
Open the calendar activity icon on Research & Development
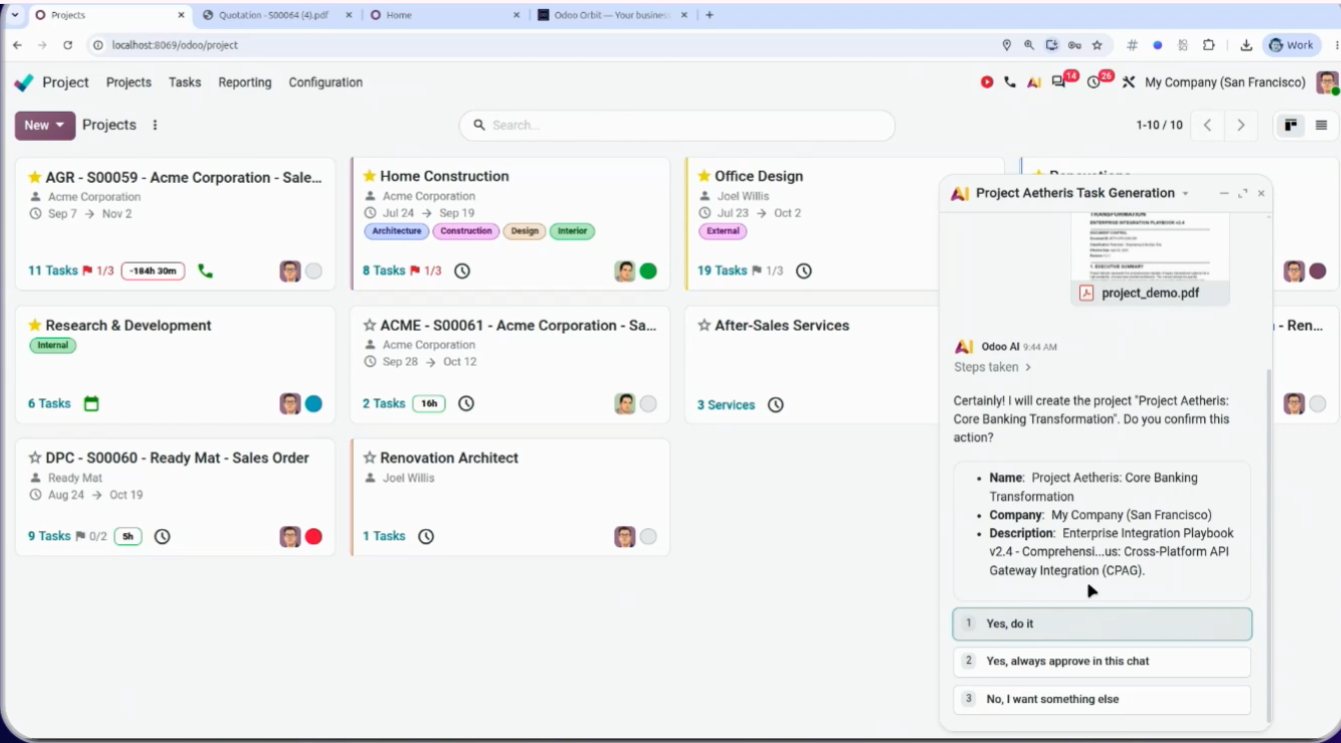click(x=91, y=404)
